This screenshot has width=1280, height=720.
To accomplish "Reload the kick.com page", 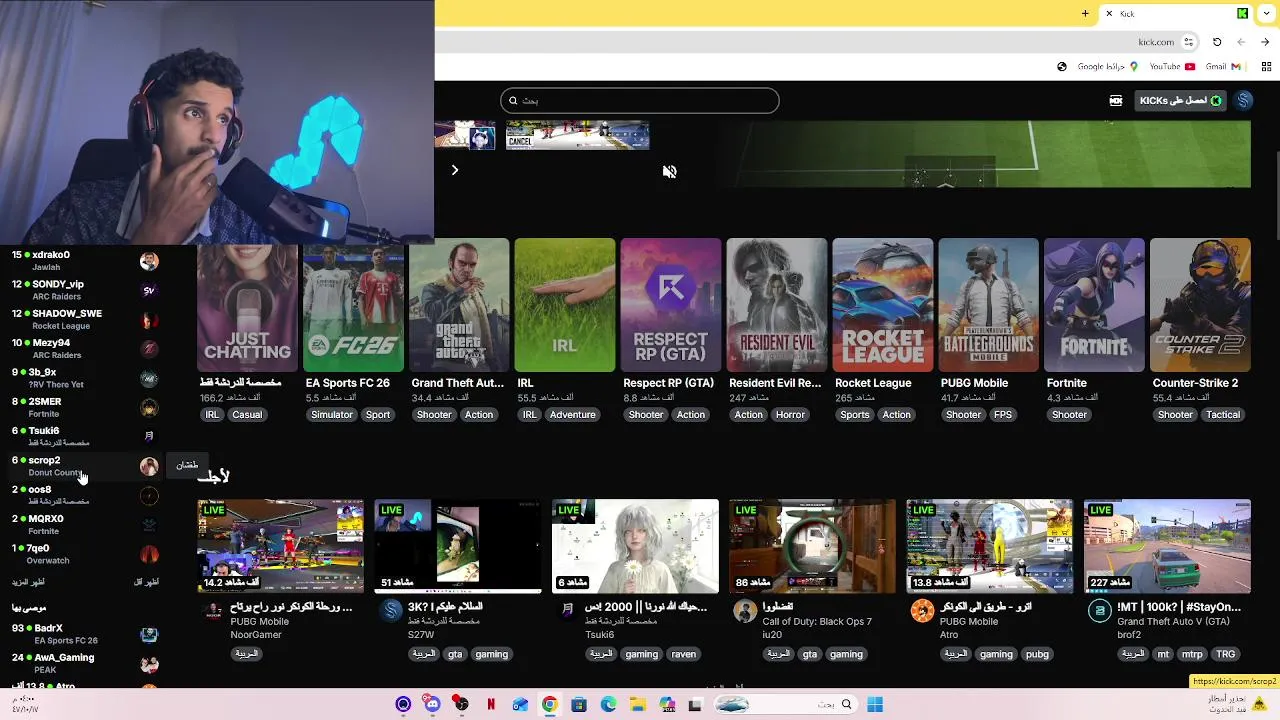I will [x=1217, y=42].
